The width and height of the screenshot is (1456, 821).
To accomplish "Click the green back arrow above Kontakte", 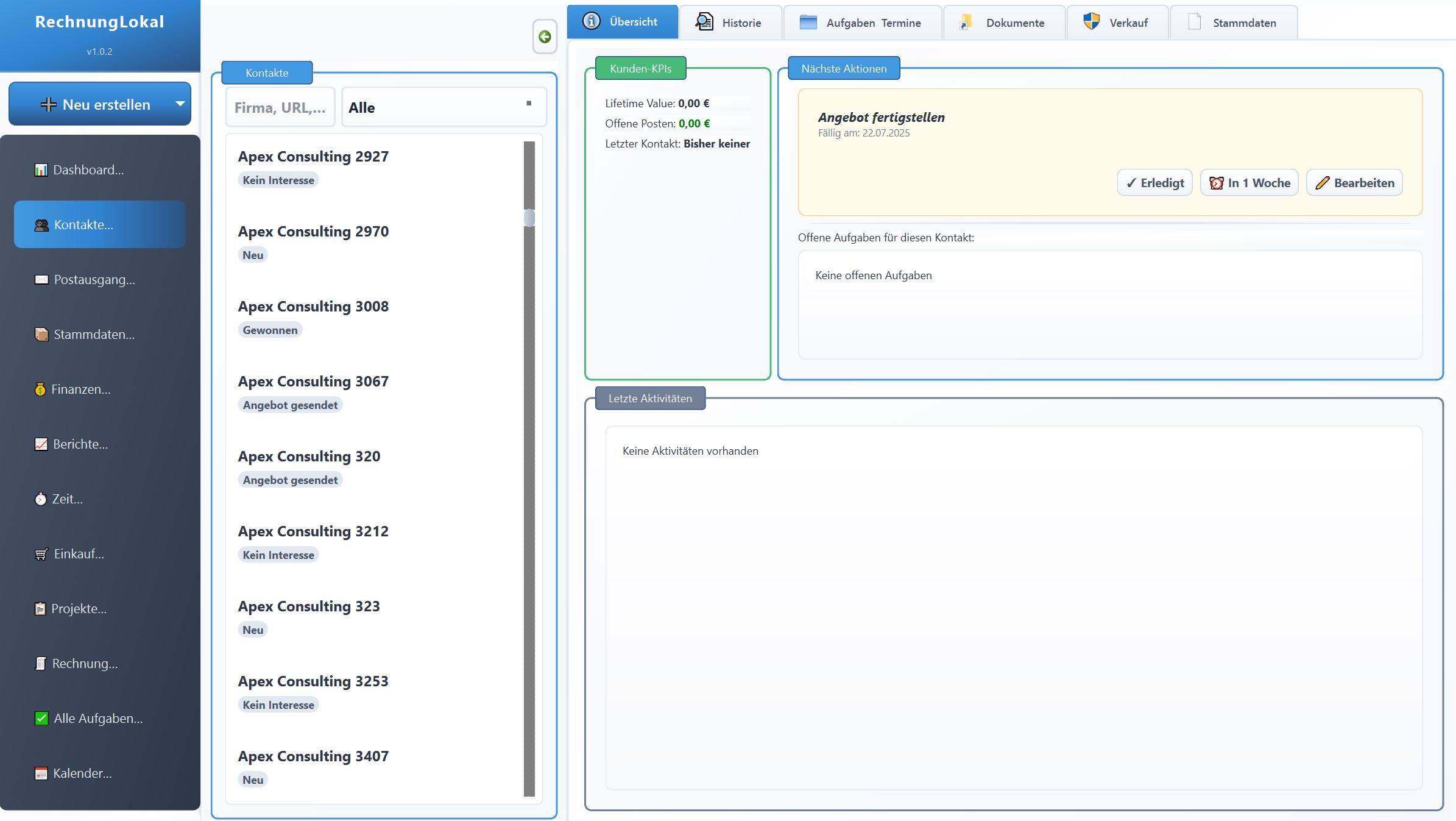I will coord(545,37).
